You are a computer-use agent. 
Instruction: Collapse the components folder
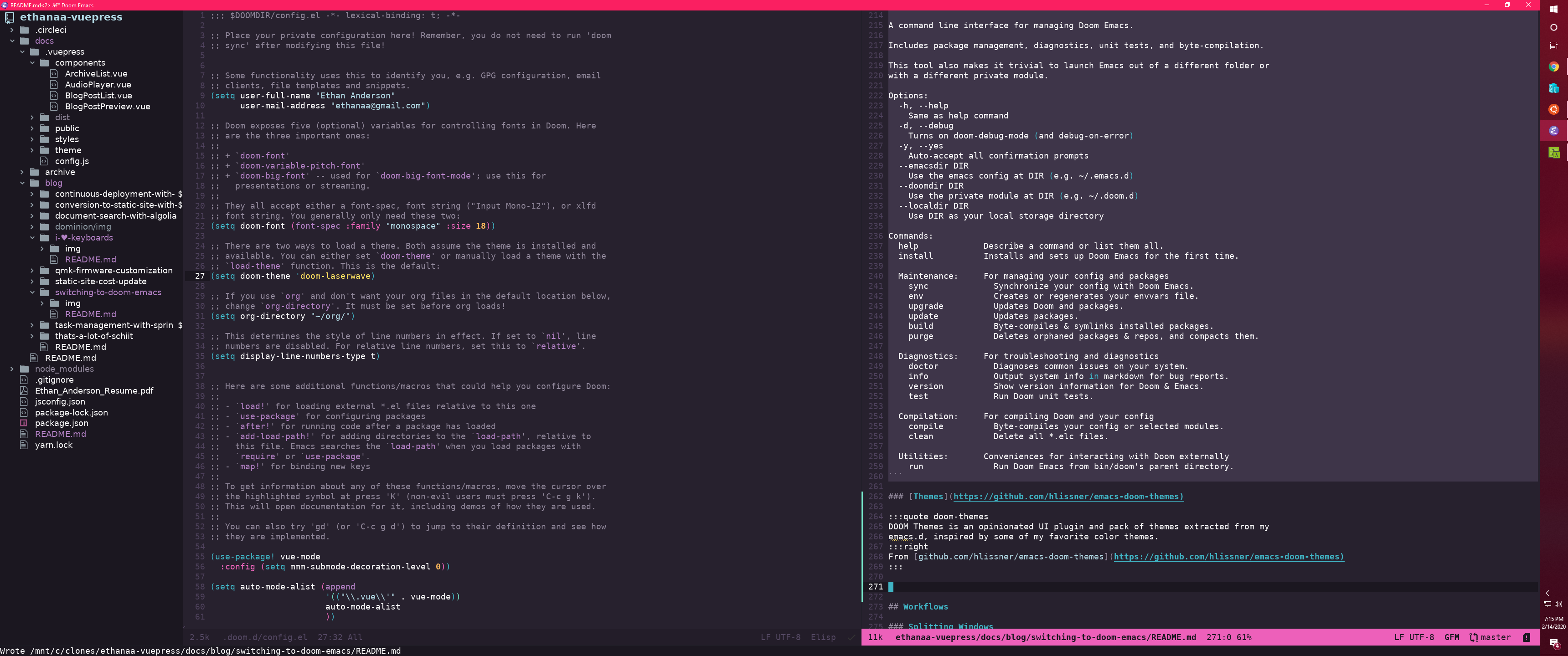pos(32,63)
